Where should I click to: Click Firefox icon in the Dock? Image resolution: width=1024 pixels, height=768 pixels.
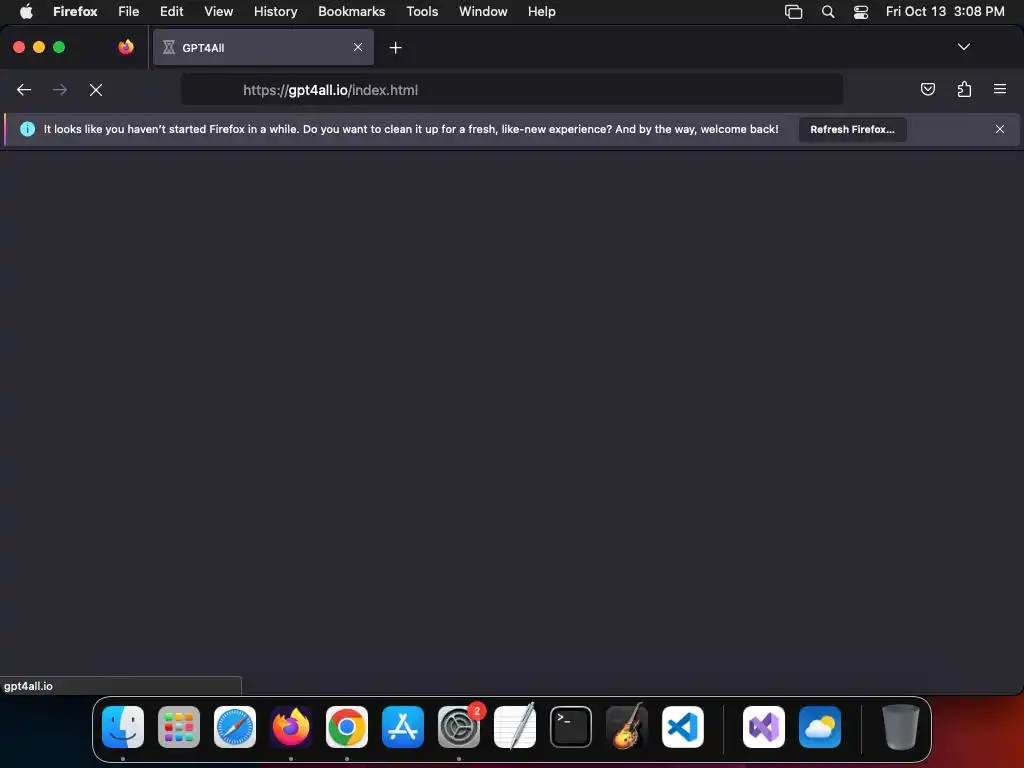click(x=291, y=726)
